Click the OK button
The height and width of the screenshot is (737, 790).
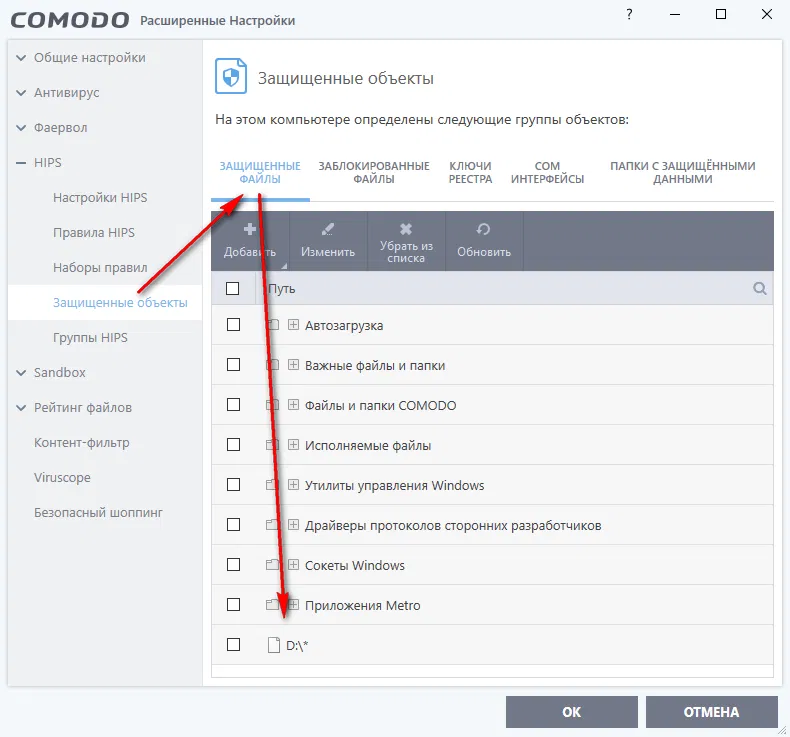[572, 712]
